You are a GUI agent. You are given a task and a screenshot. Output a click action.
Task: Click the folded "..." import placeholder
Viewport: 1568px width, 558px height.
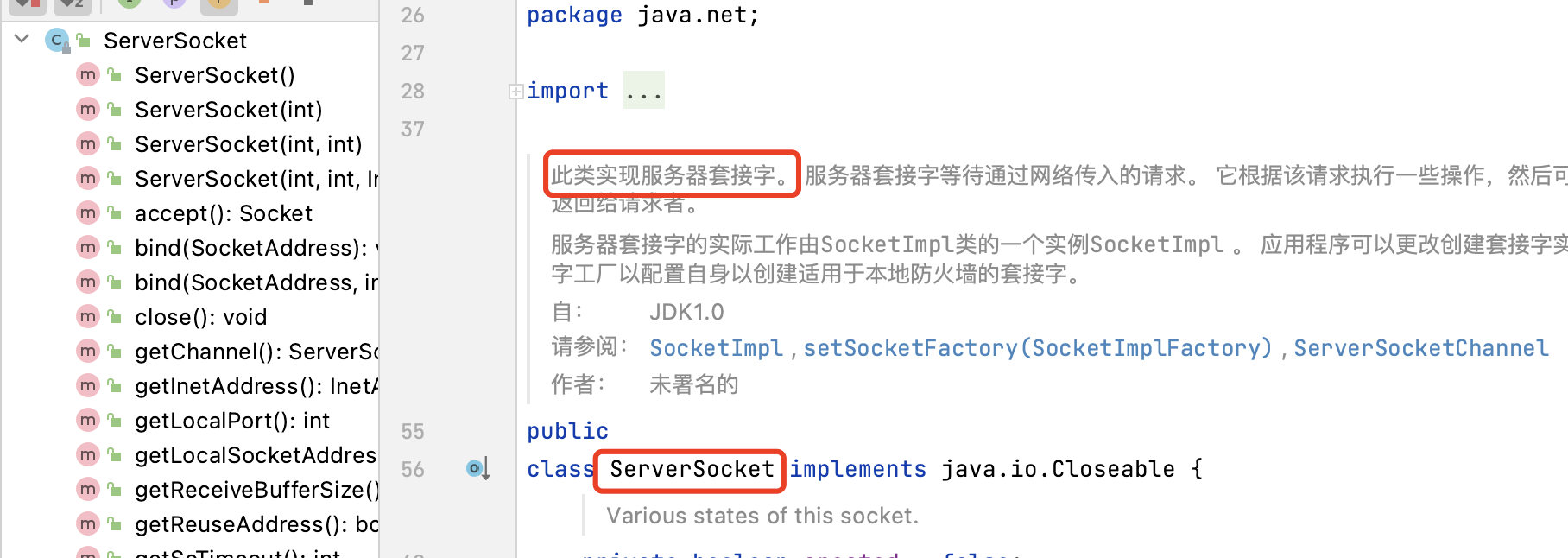(x=644, y=91)
